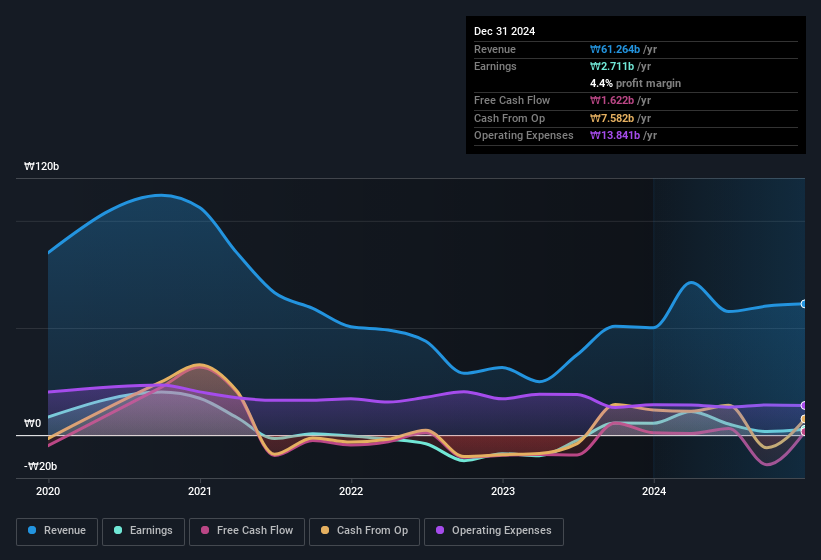Click the Earnings label in tooltip

pyautogui.click(x=495, y=66)
